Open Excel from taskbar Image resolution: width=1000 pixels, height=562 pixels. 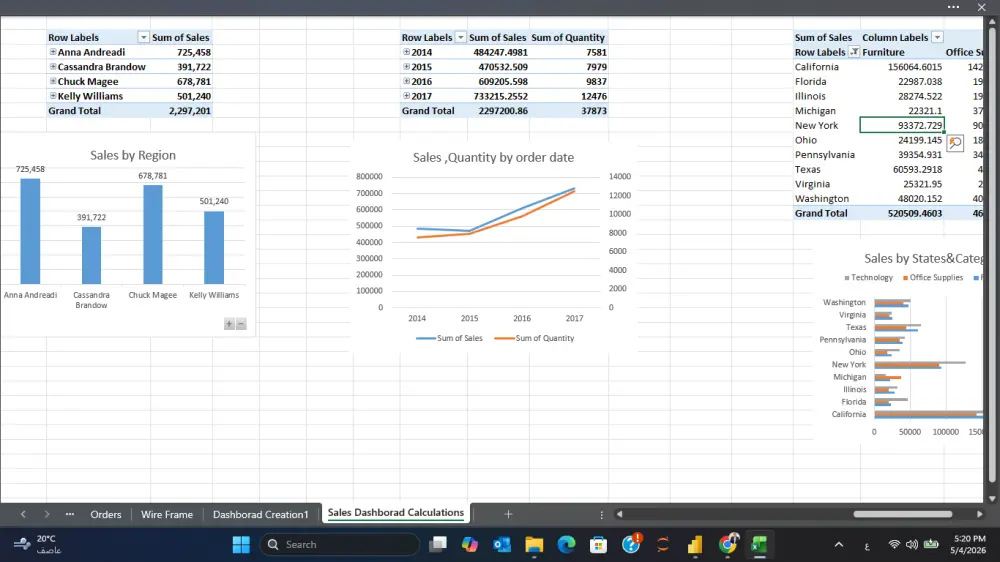[x=759, y=544]
